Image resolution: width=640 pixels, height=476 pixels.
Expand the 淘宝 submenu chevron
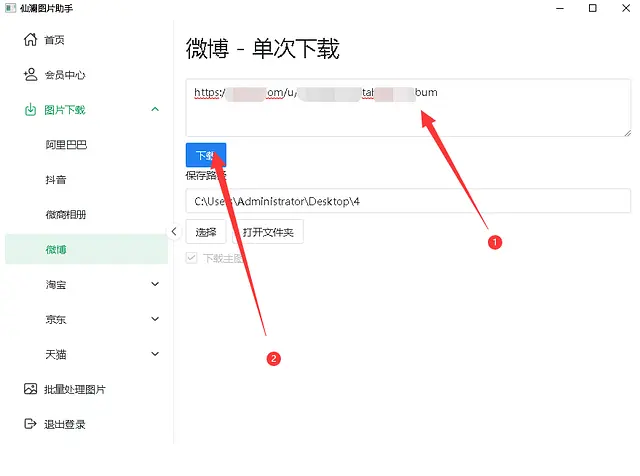point(155,284)
